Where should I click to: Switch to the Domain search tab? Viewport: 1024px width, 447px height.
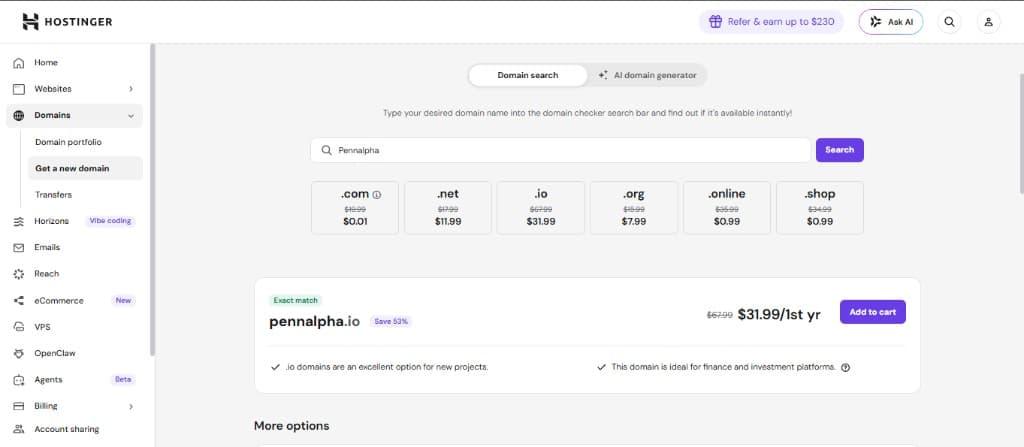point(528,75)
